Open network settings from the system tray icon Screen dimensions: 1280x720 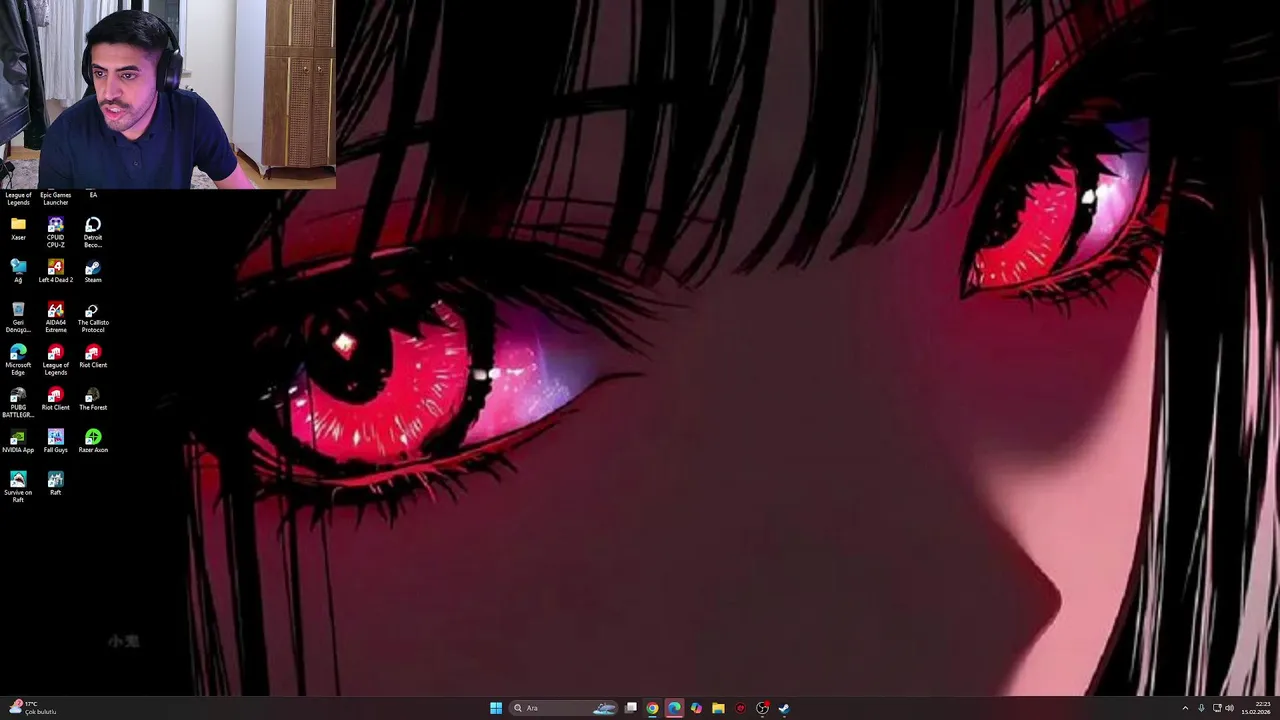(1217, 708)
